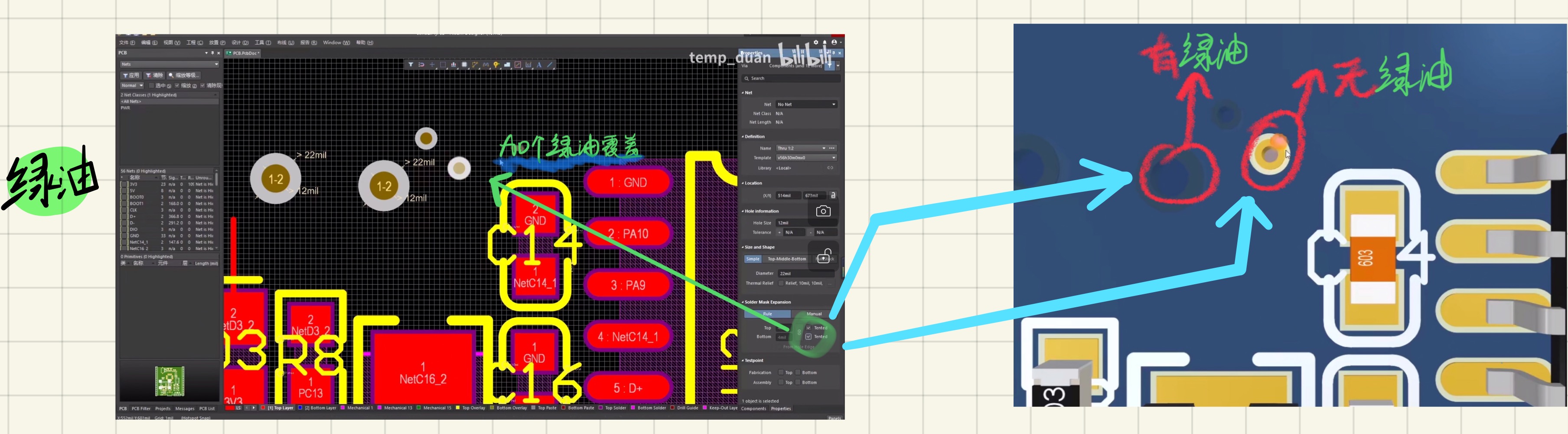Screen dimensions: 1568x434
Task: Click the 应用 apply button
Action: tap(131, 76)
